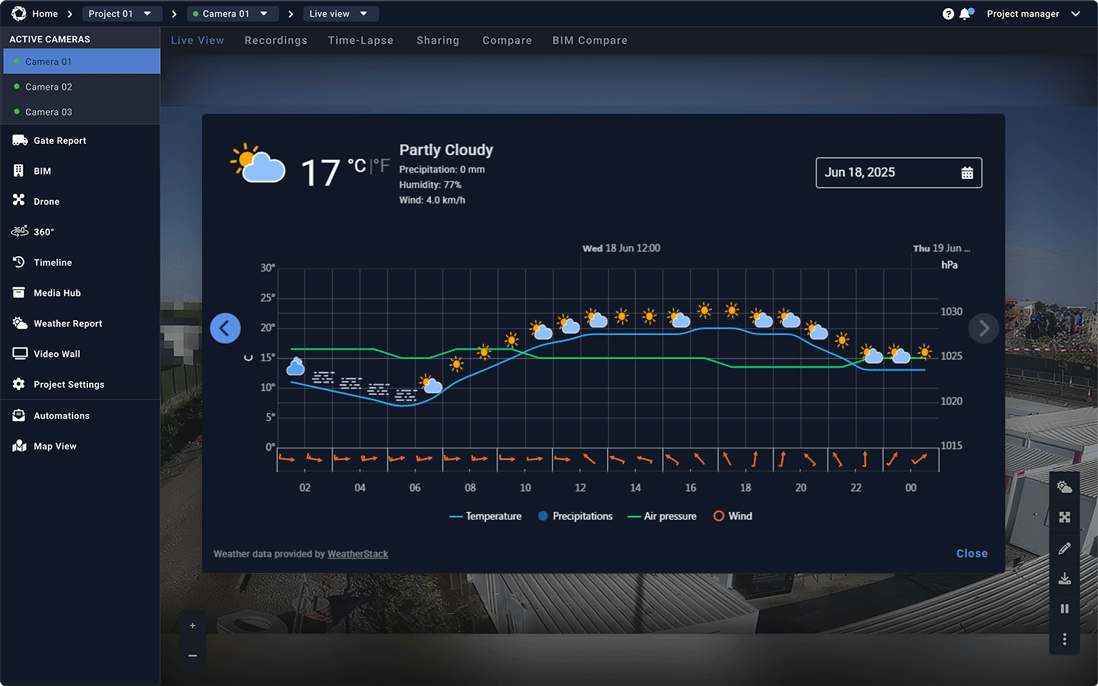Image resolution: width=1098 pixels, height=686 pixels.
Task: Open the Live view mode dropdown
Action: (x=340, y=14)
